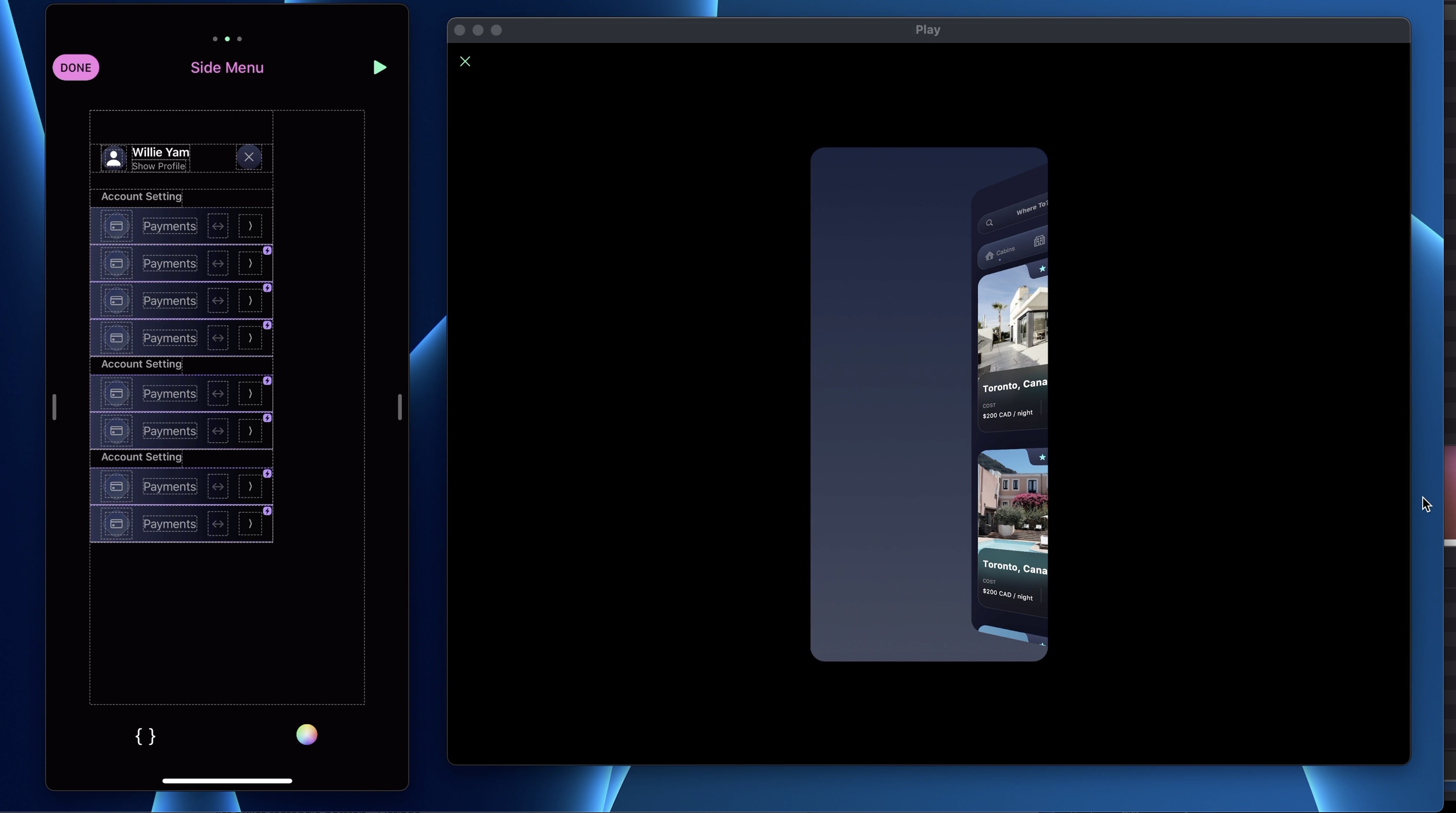
Task: Select the profile avatar icon
Action: click(x=113, y=158)
